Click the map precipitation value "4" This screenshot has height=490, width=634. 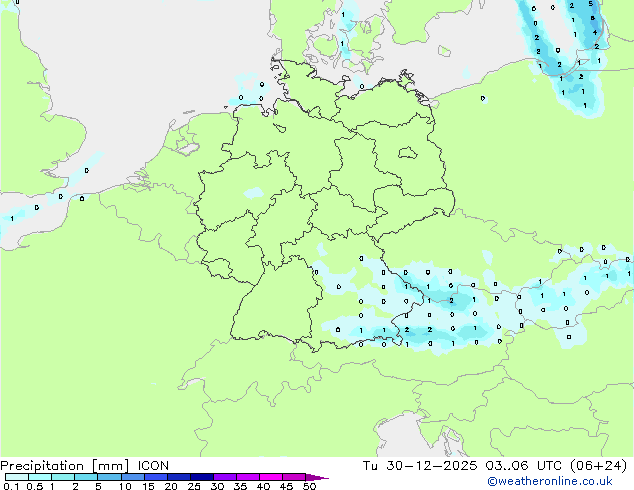[595, 32]
